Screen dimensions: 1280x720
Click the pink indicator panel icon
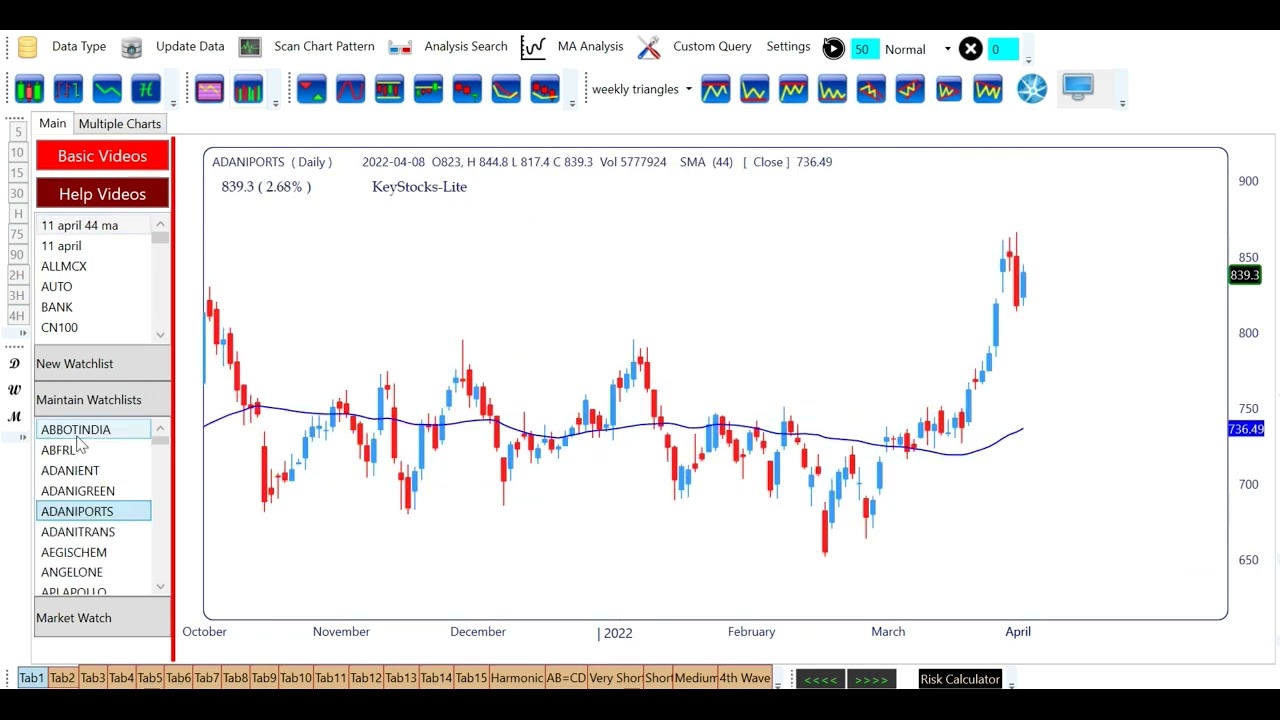tap(209, 89)
